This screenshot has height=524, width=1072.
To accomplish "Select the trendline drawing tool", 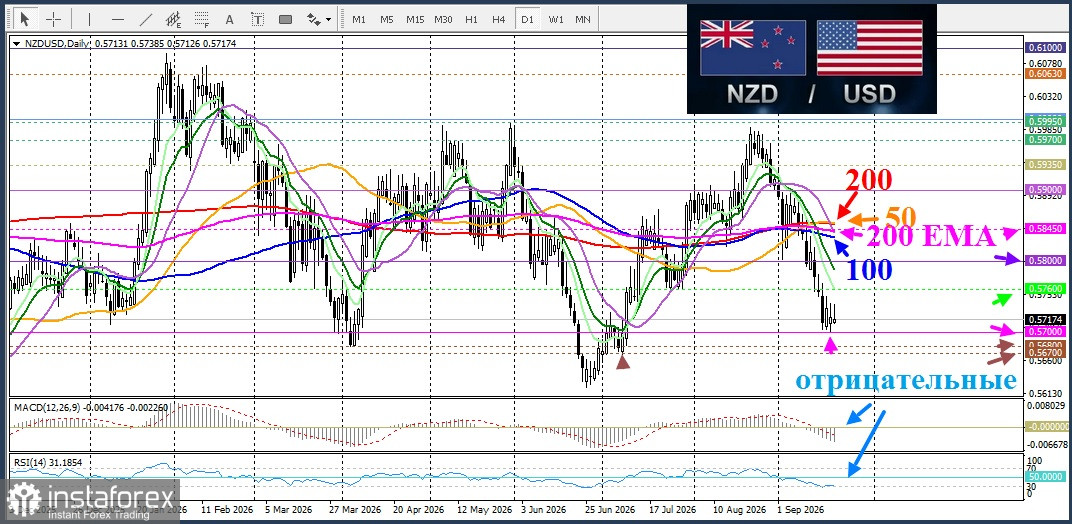I will pos(146,18).
